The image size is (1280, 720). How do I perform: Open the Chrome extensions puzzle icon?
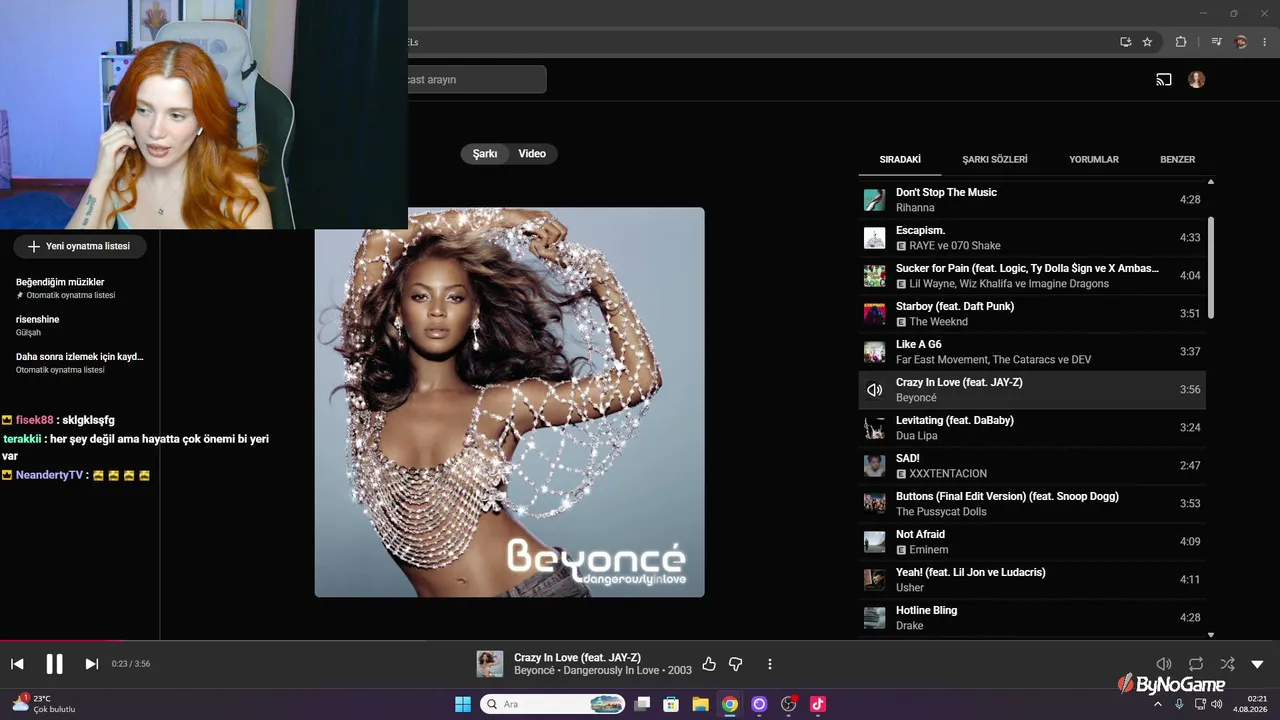tap(1181, 42)
